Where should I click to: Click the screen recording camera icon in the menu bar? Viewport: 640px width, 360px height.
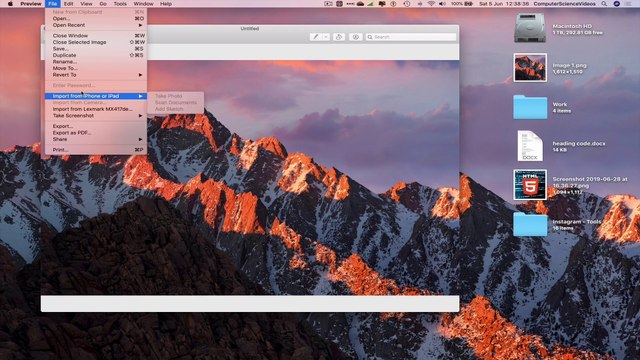[x=328, y=4]
